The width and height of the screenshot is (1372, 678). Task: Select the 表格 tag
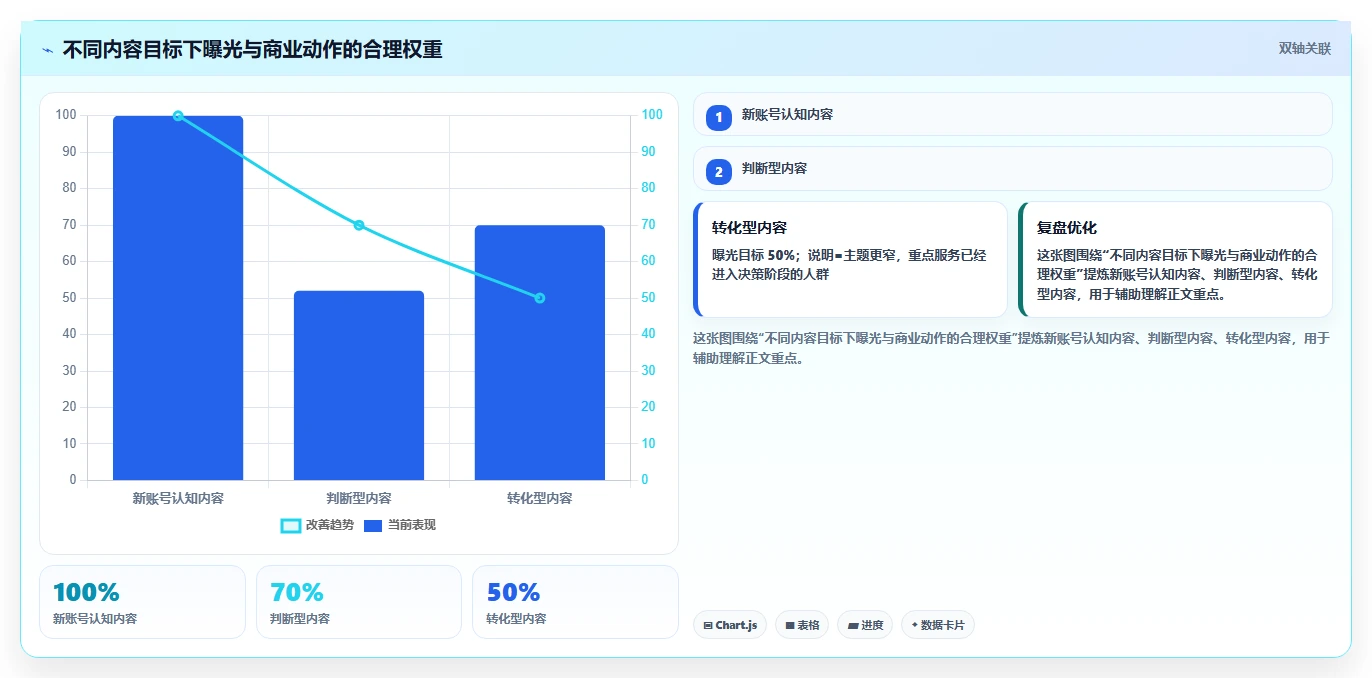coord(802,625)
